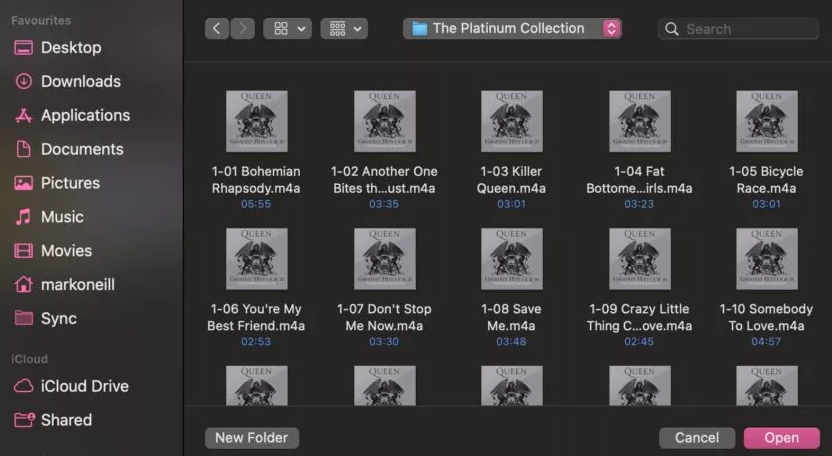The height and width of the screenshot is (456, 832).
Task: Click the 05:55 duration label
Action: [x=256, y=204]
